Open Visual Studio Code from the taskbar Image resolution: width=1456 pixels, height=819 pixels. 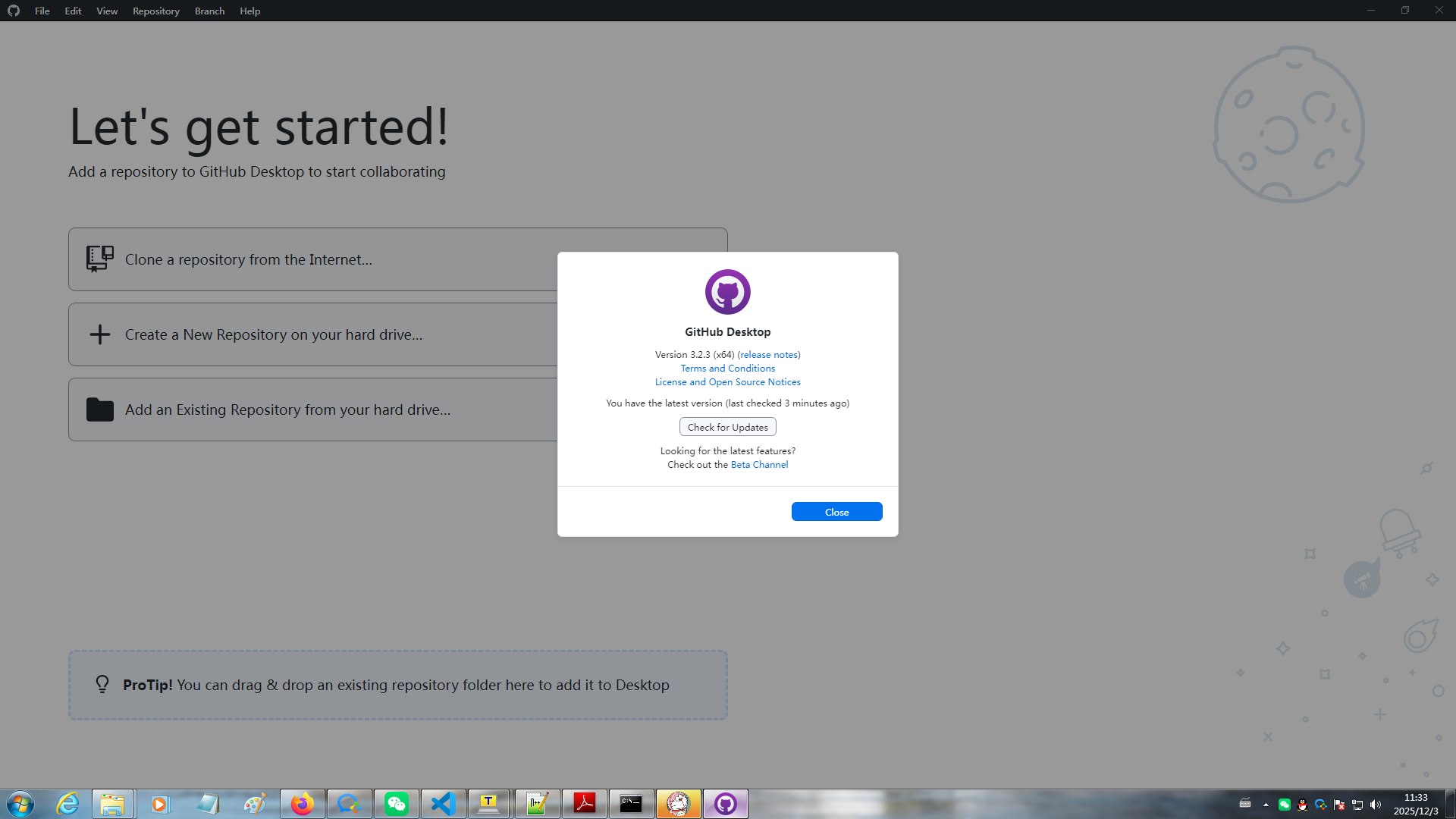(x=443, y=804)
